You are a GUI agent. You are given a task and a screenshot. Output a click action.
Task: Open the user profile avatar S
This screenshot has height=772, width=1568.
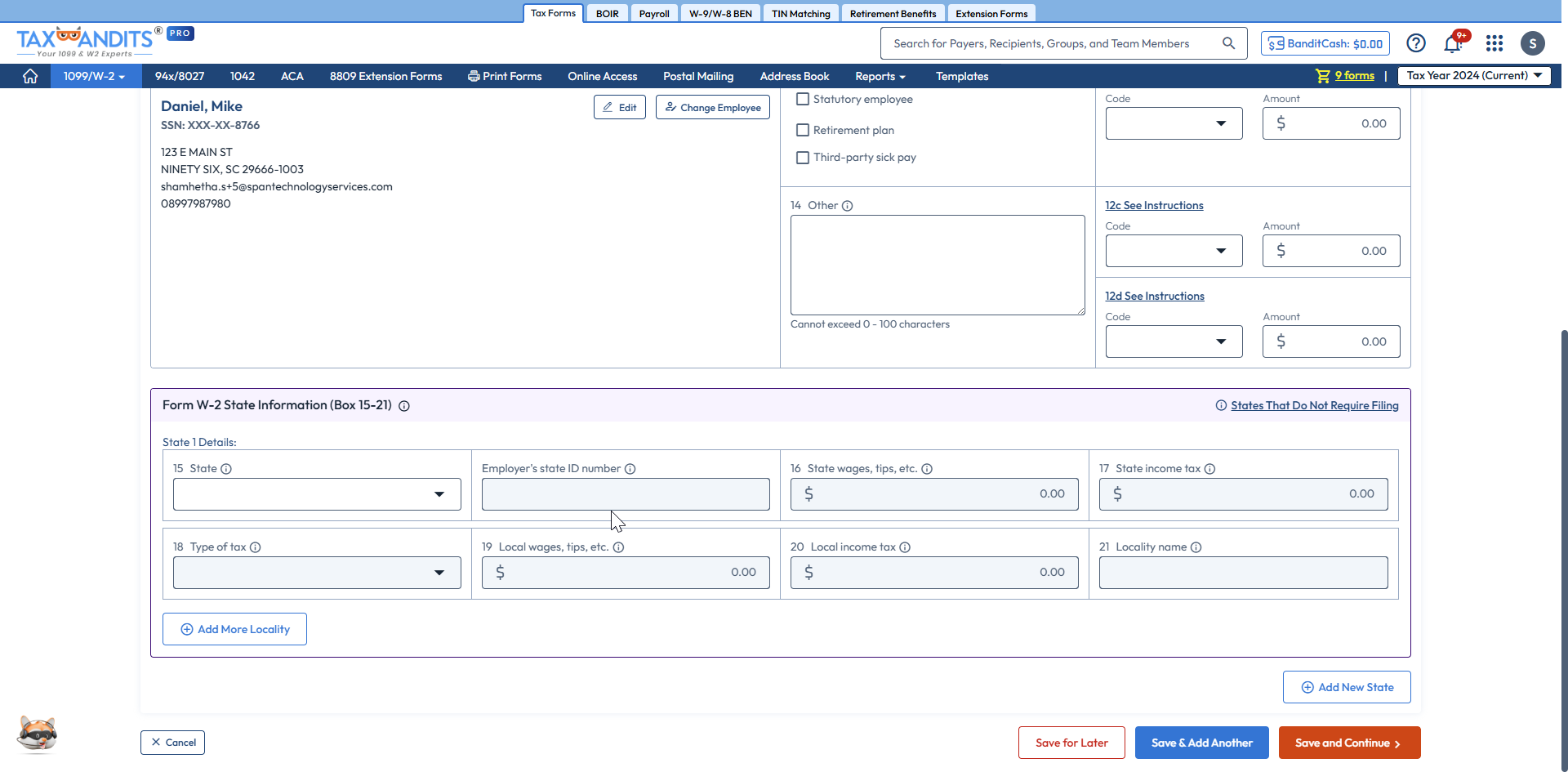coord(1533,43)
